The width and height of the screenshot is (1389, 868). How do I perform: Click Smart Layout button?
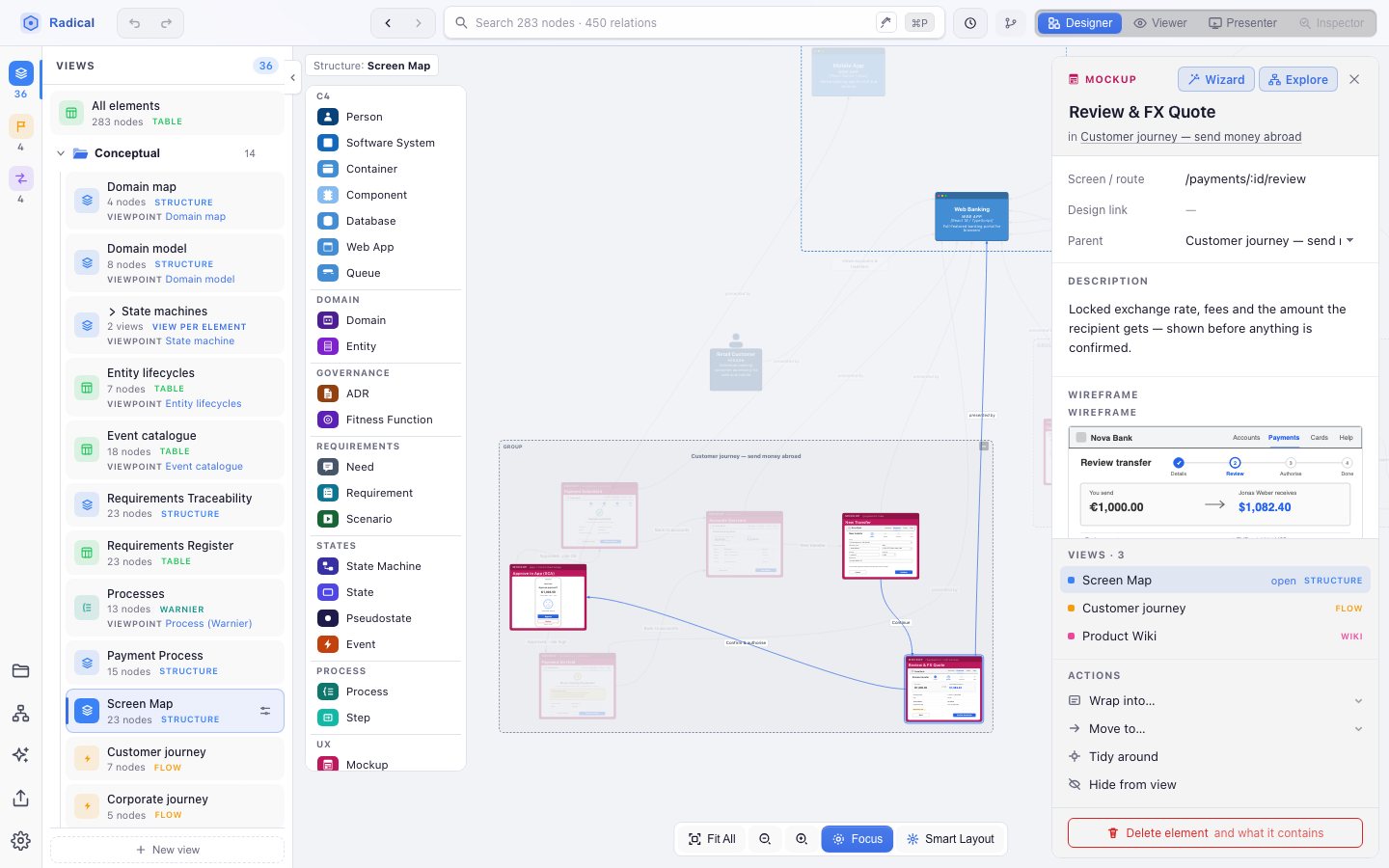(x=950, y=839)
